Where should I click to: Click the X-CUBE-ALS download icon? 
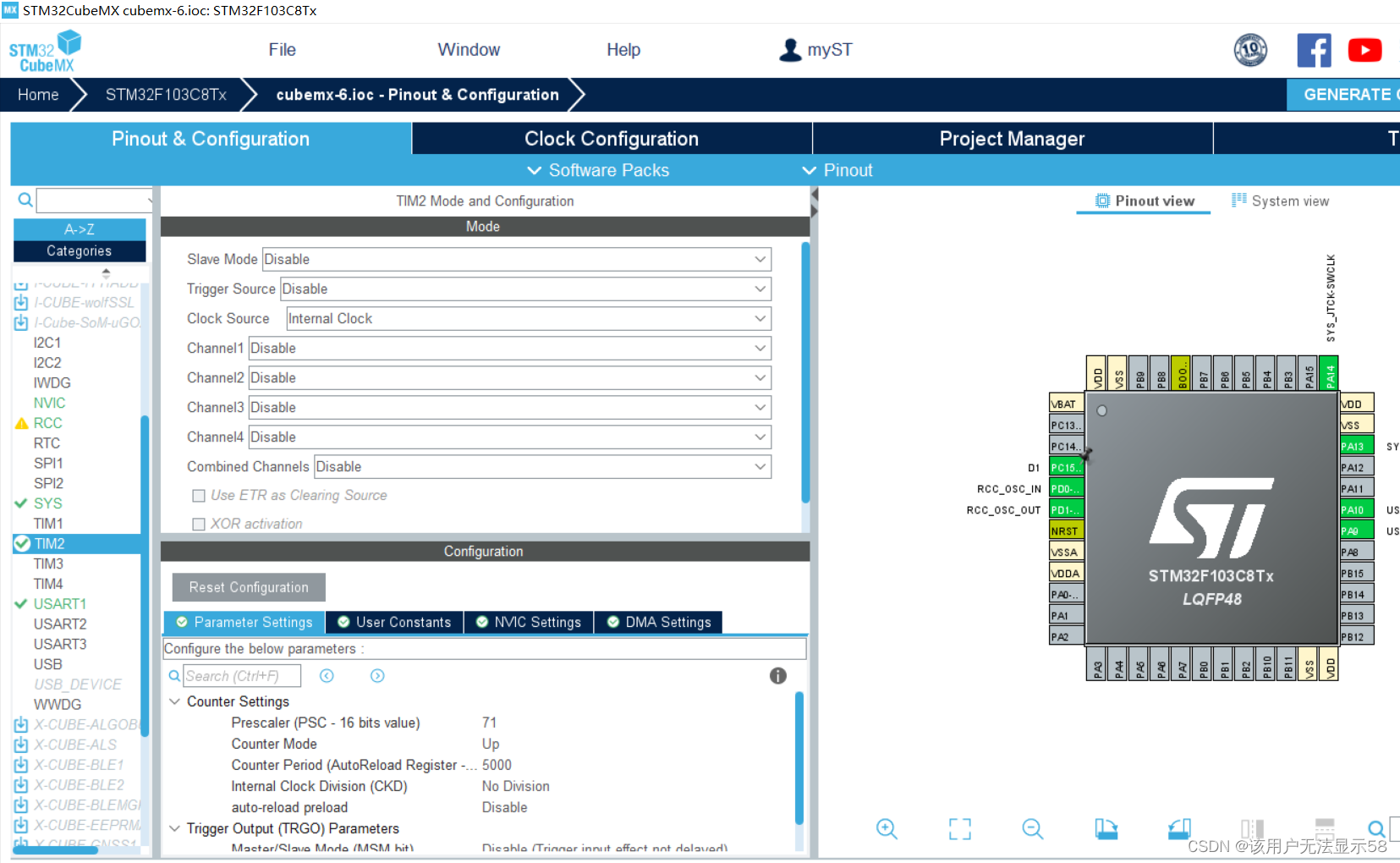point(21,745)
